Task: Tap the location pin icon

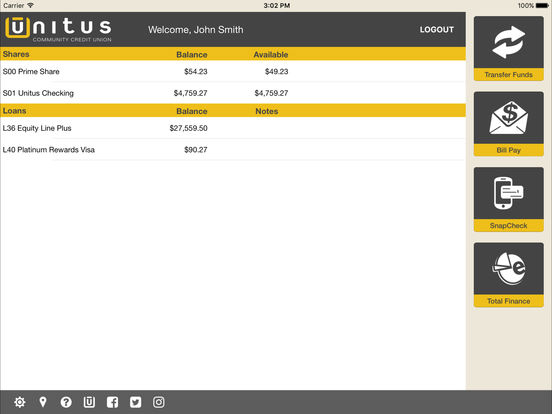Action: [43, 402]
